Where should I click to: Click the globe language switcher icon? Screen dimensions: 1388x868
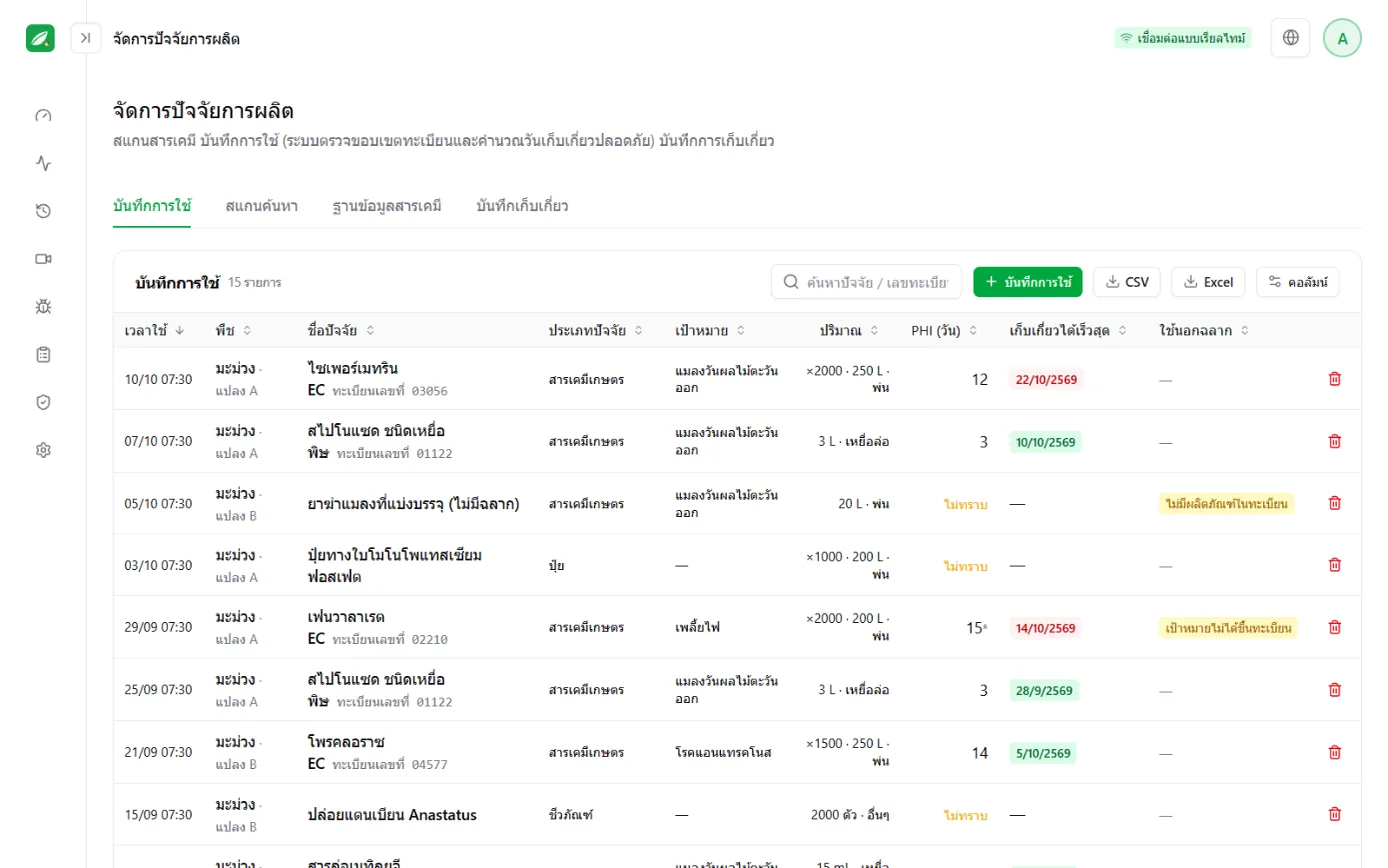click(x=1290, y=38)
